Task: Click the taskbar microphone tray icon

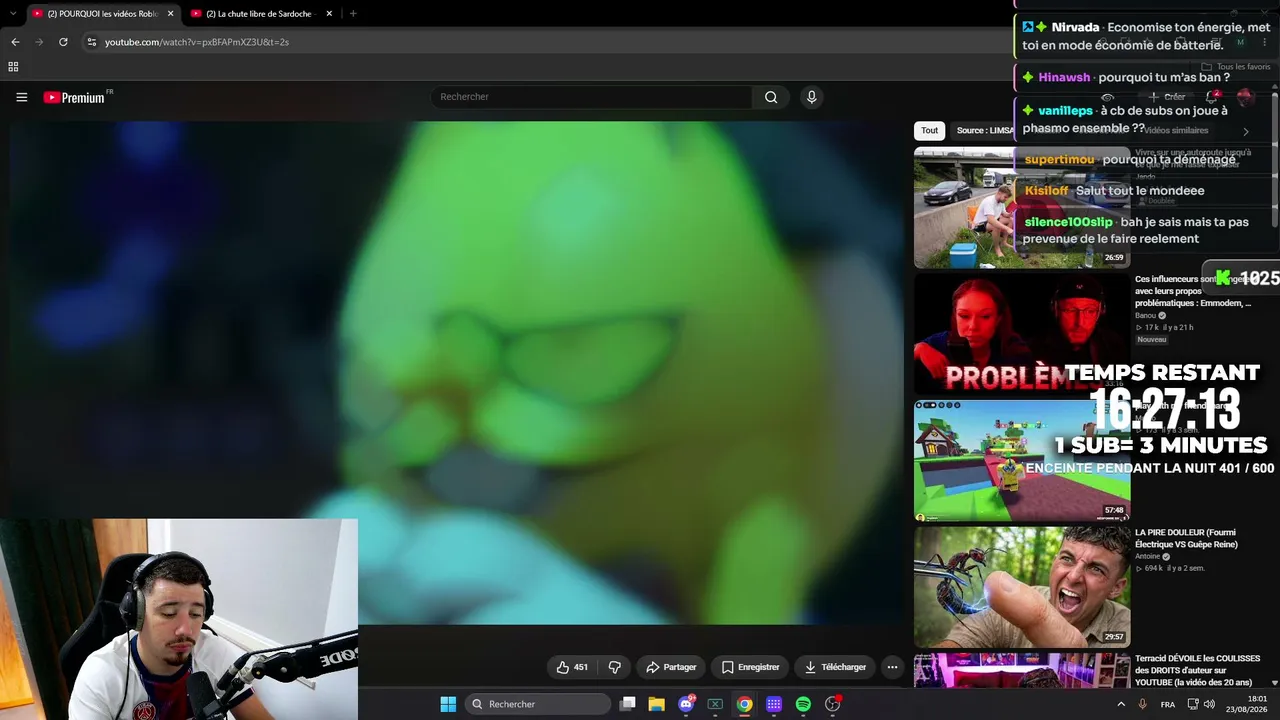Action: tap(1143, 704)
